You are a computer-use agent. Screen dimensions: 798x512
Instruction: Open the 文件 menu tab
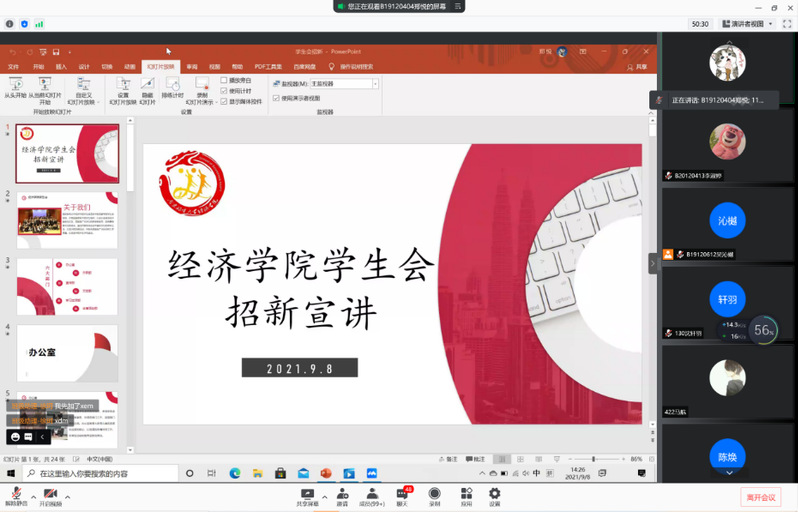14,67
